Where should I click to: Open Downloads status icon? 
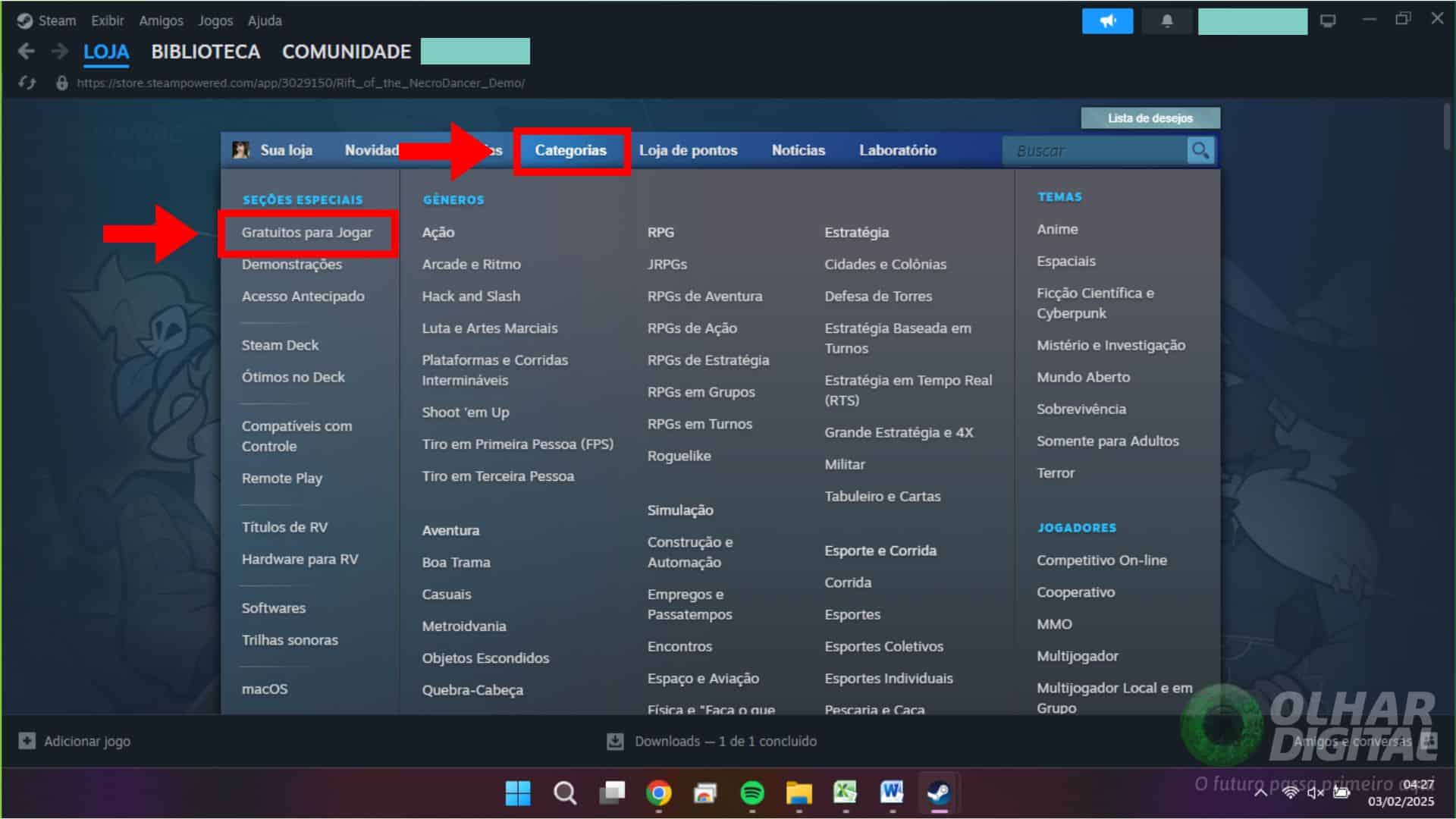click(615, 741)
